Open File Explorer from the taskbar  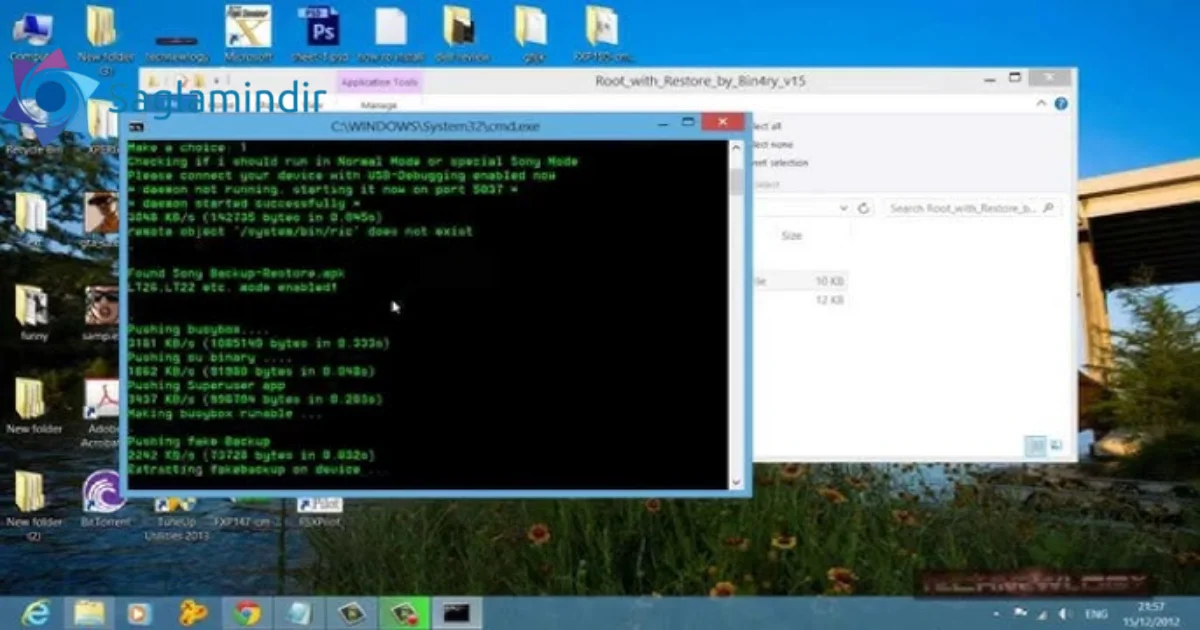click(x=90, y=613)
